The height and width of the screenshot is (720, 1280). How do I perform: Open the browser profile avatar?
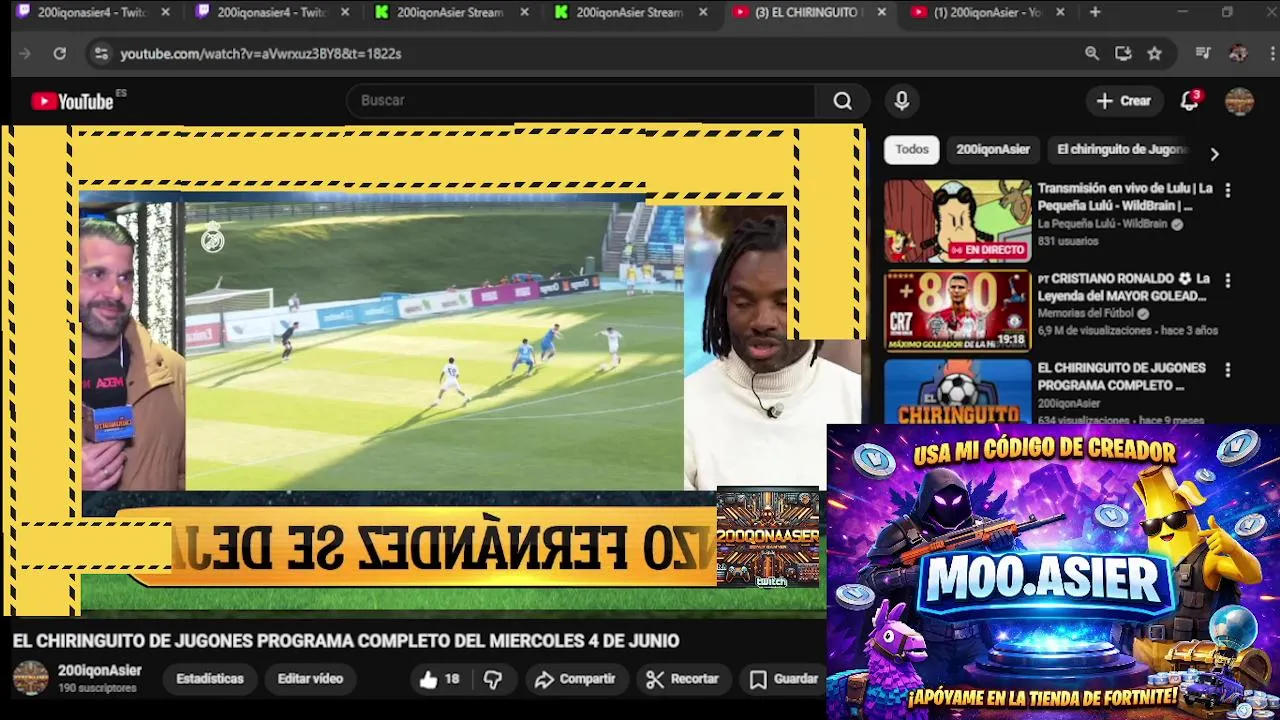[x=1238, y=53]
